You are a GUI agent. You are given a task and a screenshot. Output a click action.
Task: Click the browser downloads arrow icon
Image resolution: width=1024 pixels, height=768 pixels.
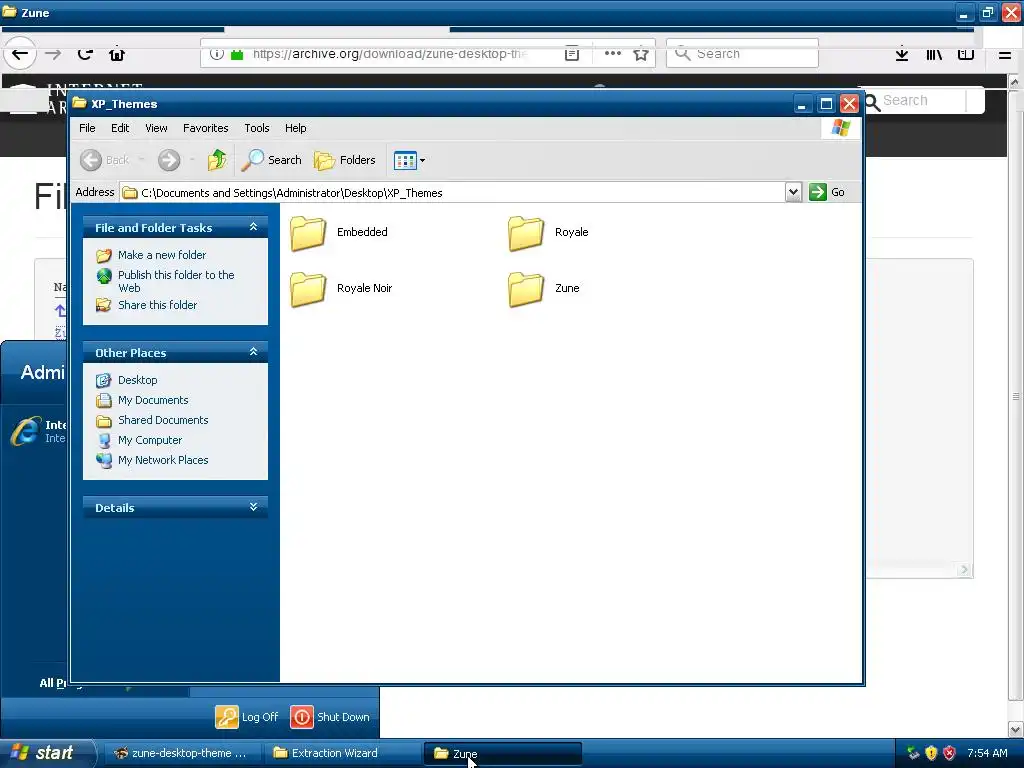(x=902, y=54)
